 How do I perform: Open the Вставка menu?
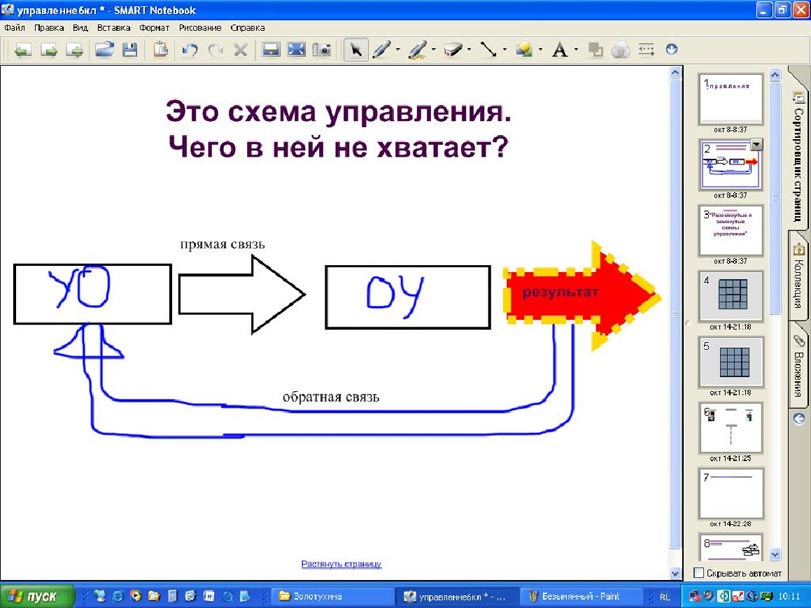coord(114,28)
